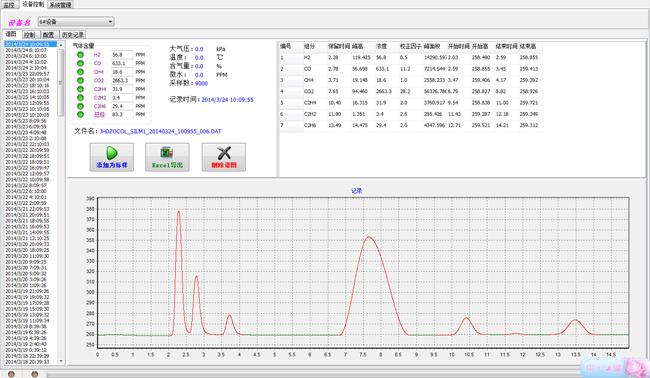This screenshot has height=378, width=650.
Task: Click the file name JHDZOCOL_SILM1_20140324_100955_006.DAT
Action: point(160,131)
